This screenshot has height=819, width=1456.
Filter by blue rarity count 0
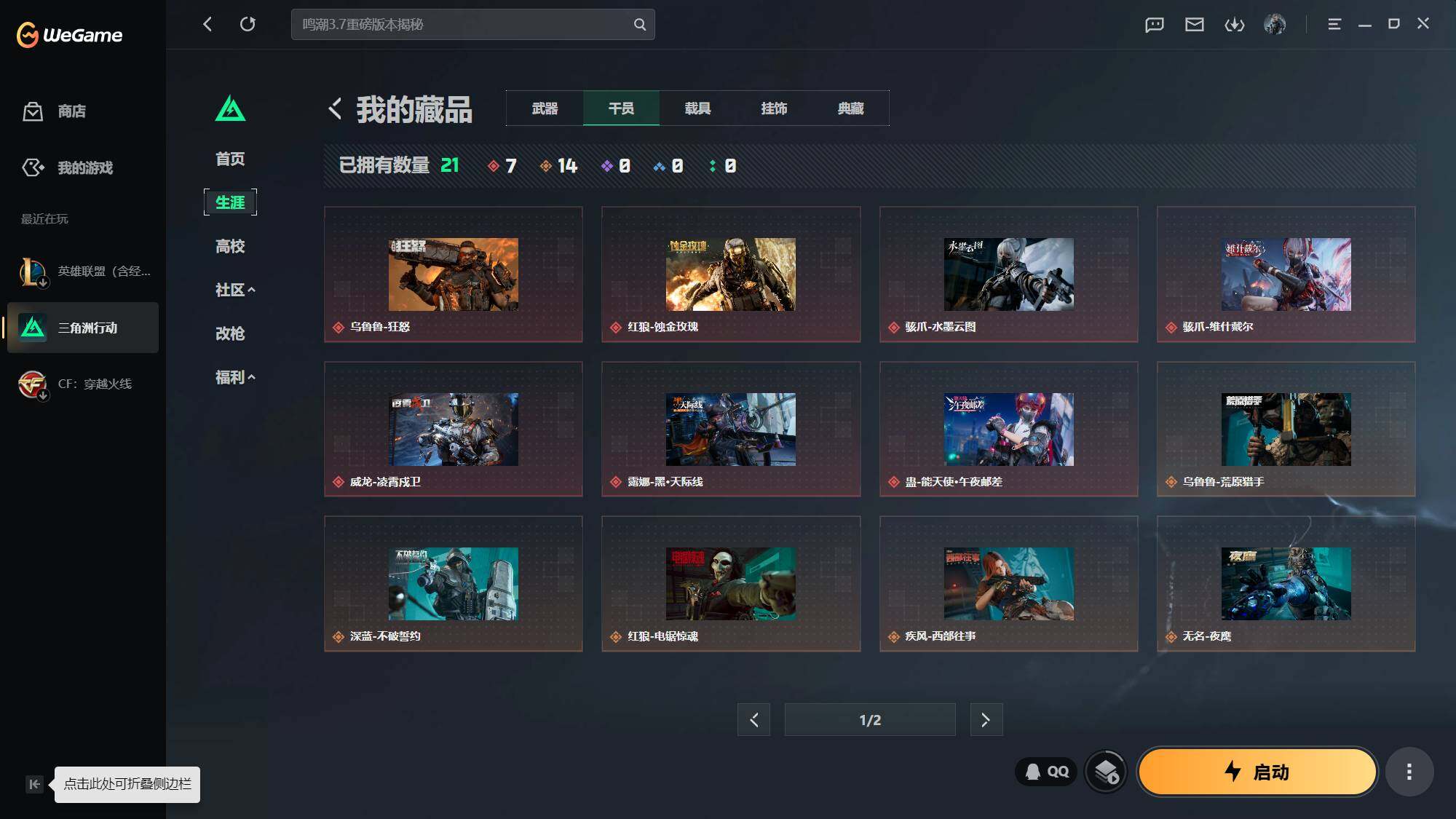(x=669, y=166)
